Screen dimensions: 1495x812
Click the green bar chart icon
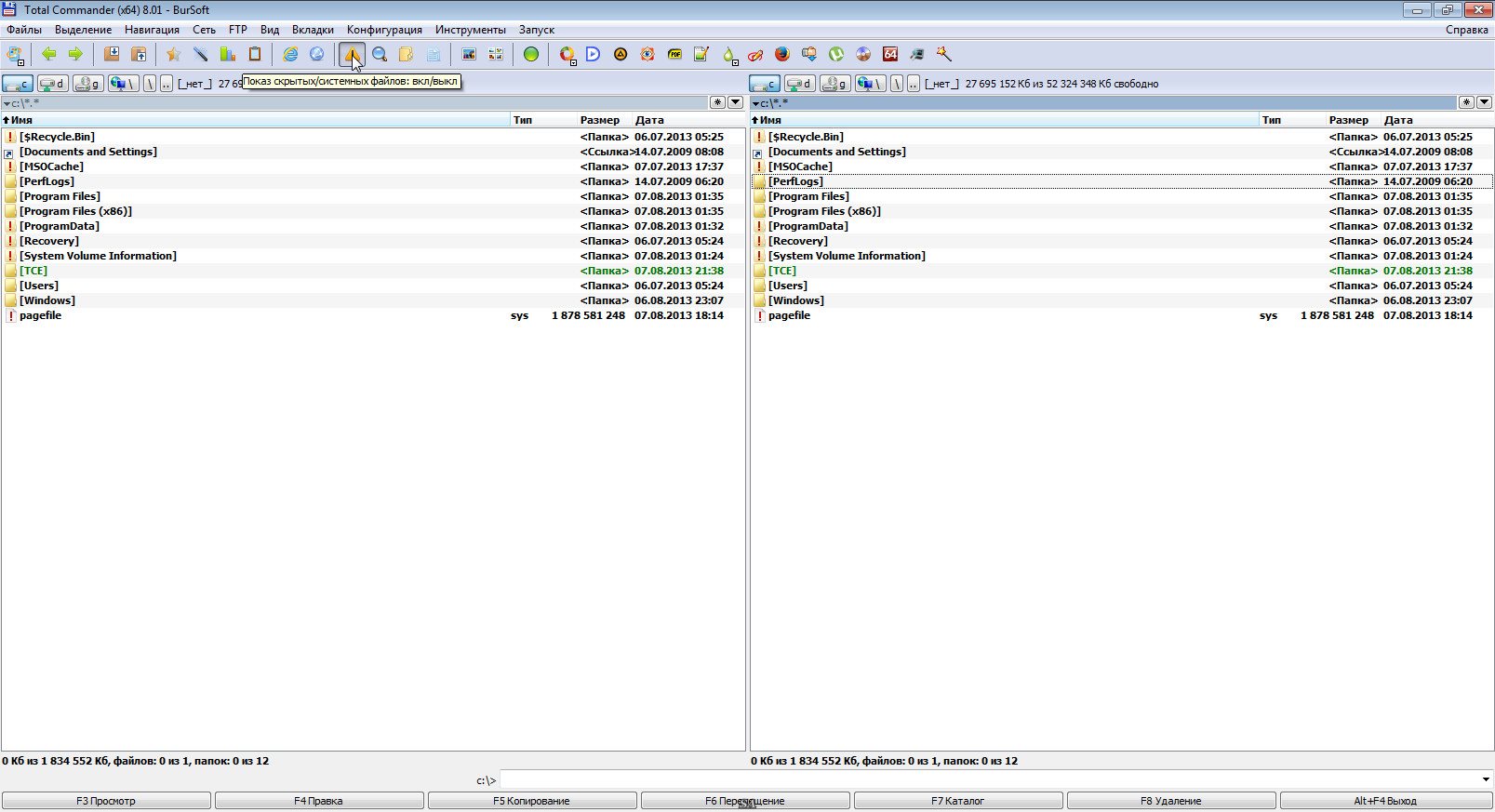227,54
